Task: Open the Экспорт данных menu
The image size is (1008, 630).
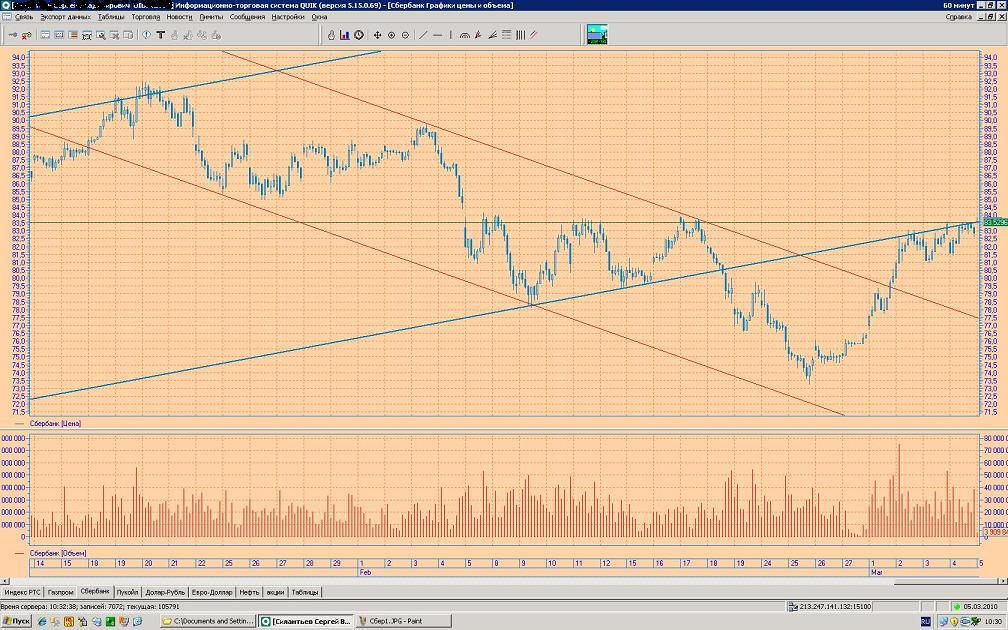Action: (66, 17)
